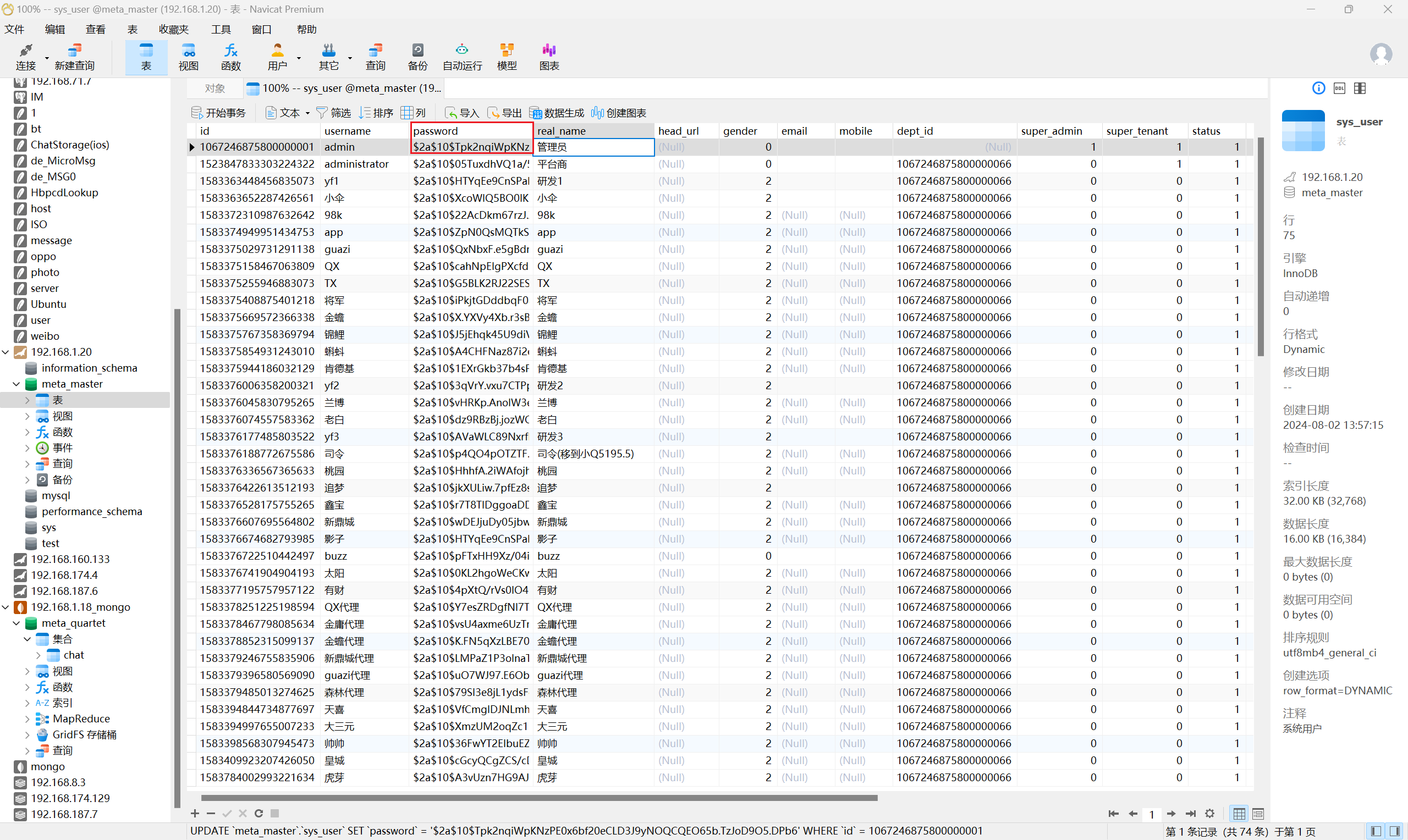Open the Edit (编辑) menu
The height and width of the screenshot is (840, 1408).
coord(55,29)
